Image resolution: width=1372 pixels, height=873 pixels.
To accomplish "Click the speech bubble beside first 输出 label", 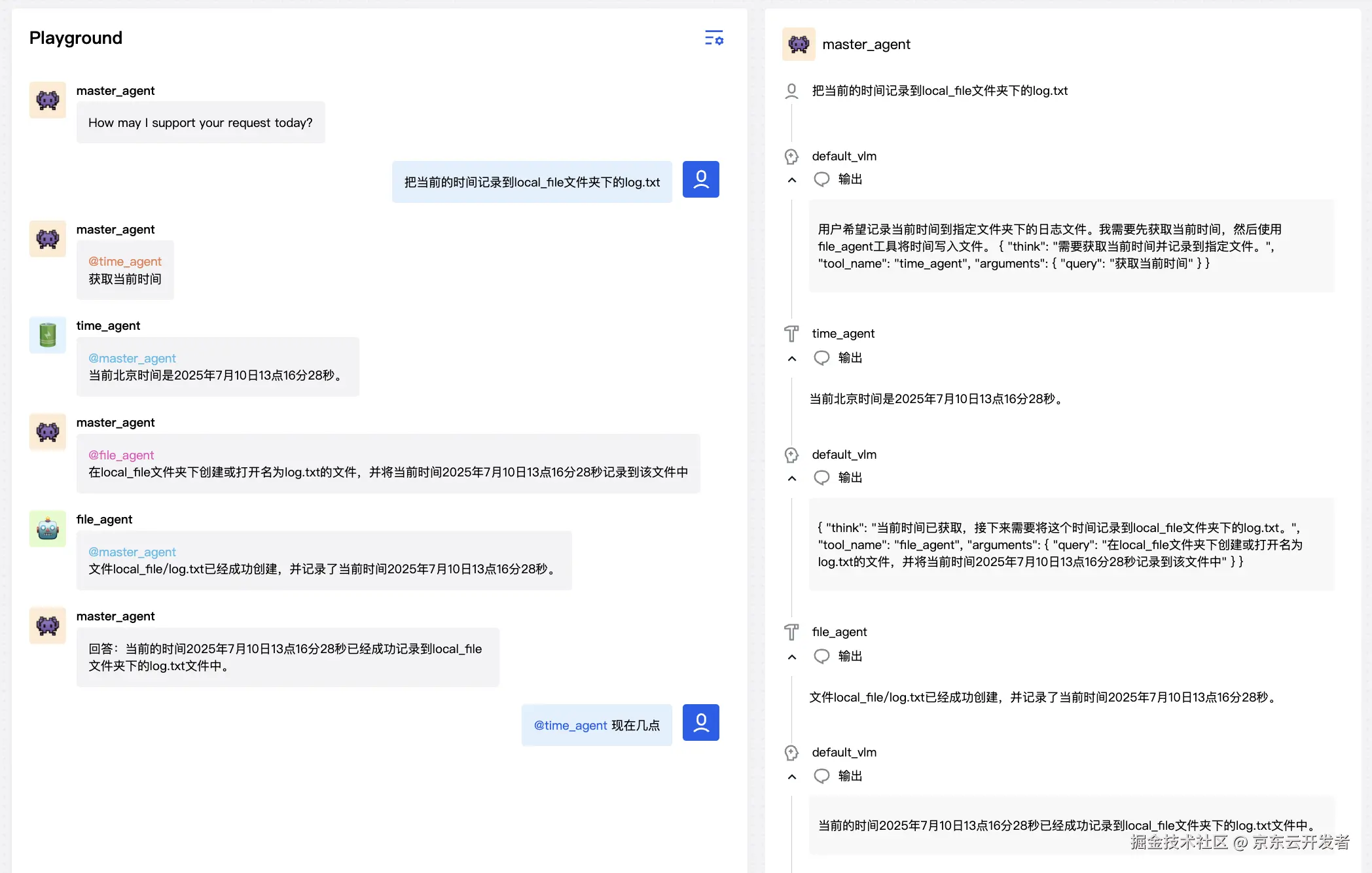I will pyautogui.click(x=821, y=179).
